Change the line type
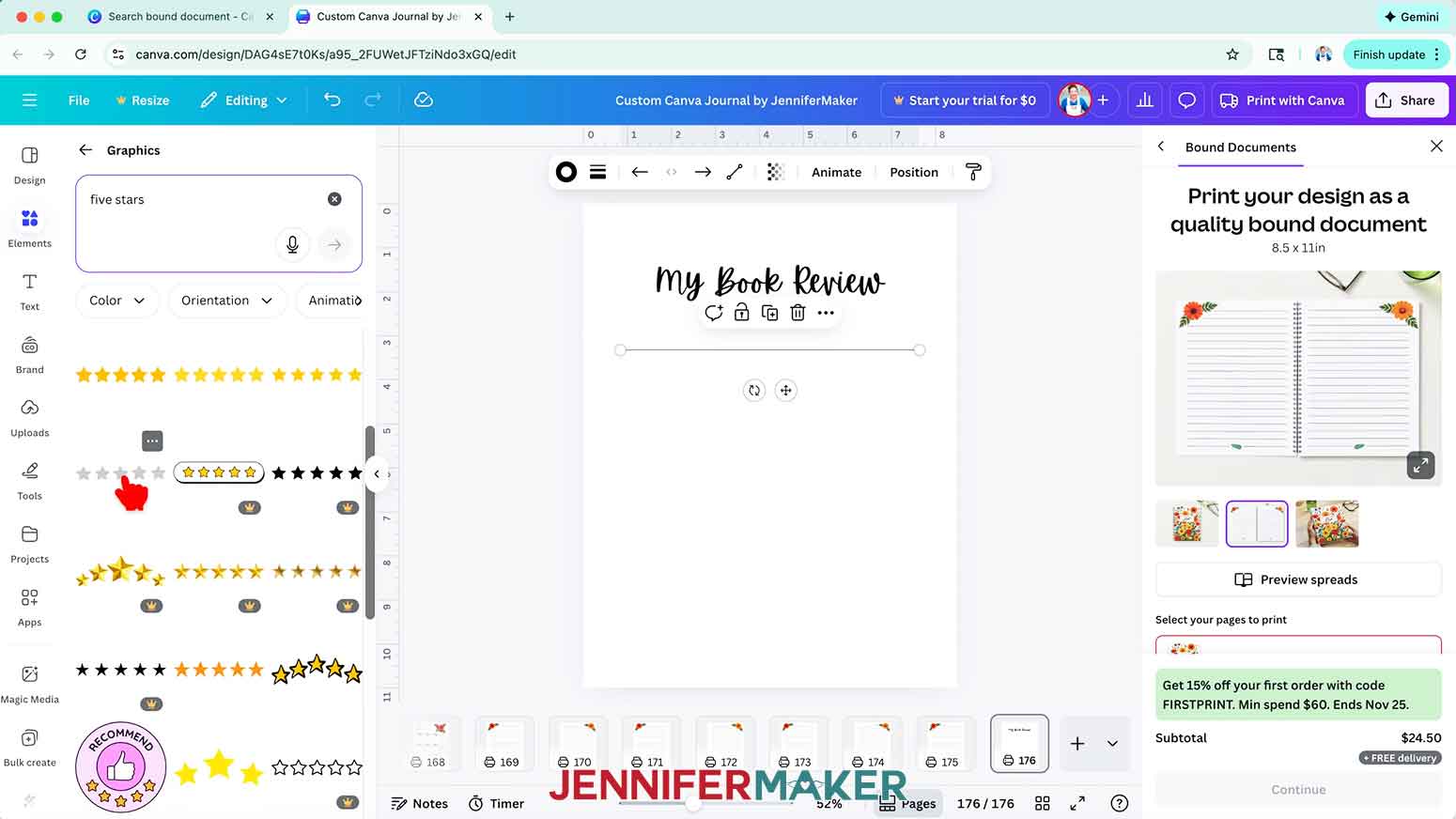This screenshot has height=819, width=1456. pyautogui.click(x=735, y=172)
